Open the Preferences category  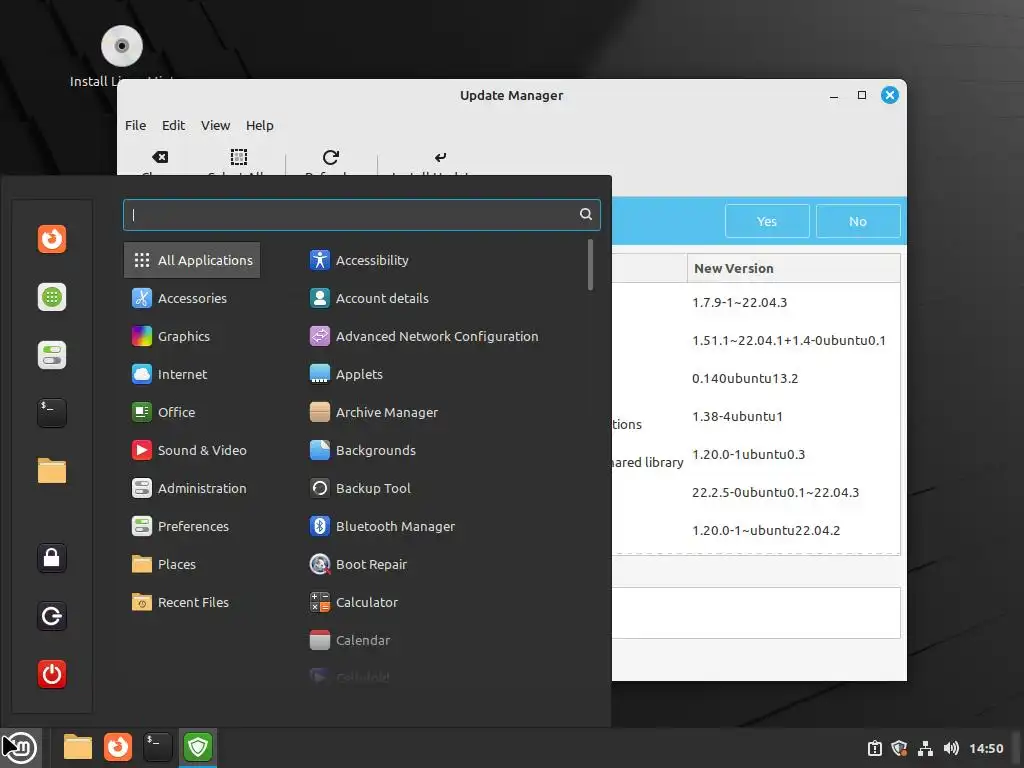pos(192,526)
